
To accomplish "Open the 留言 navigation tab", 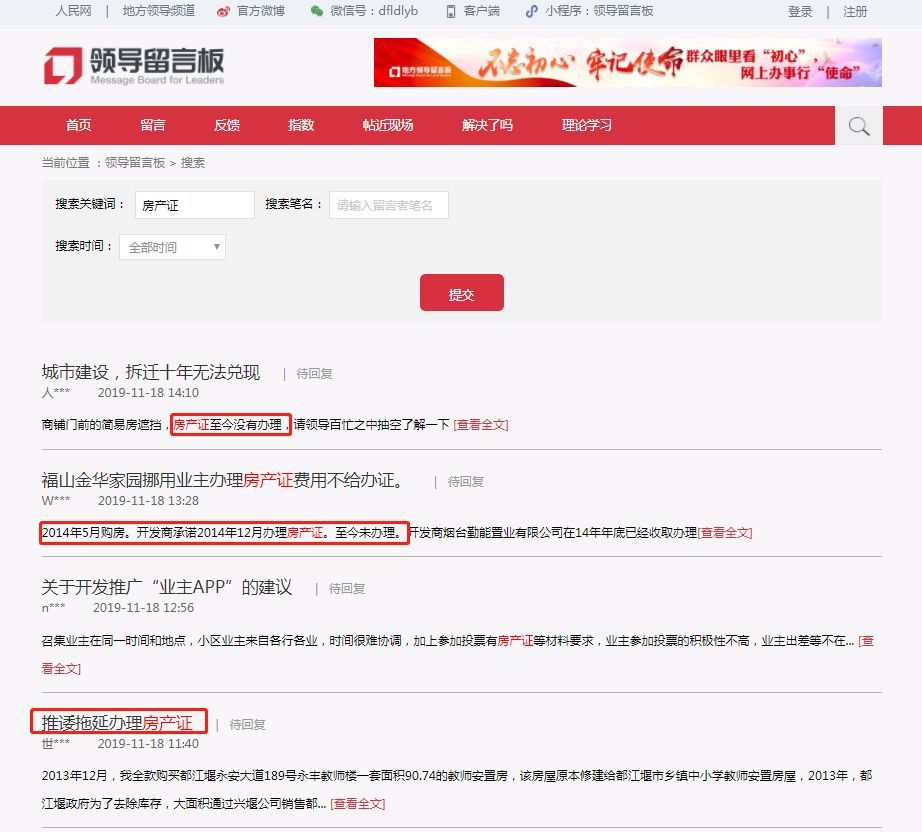I will [x=153, y=125].
